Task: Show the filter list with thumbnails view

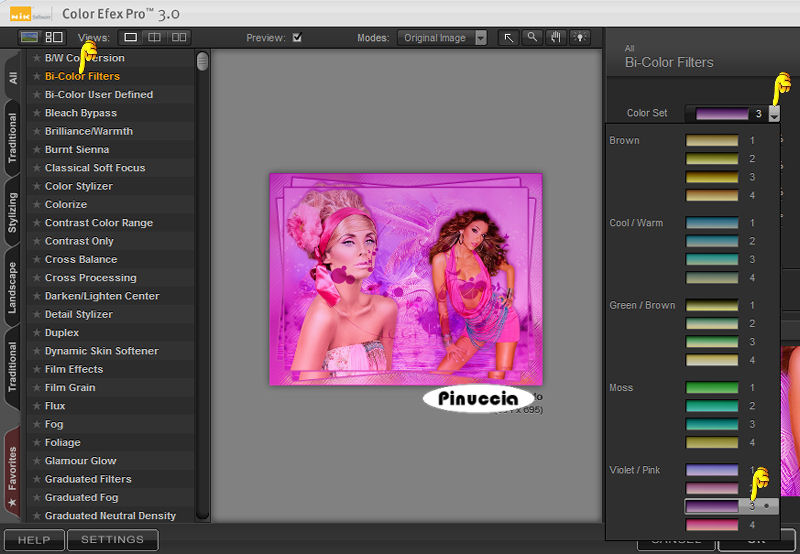Action: tap(29, 37)
